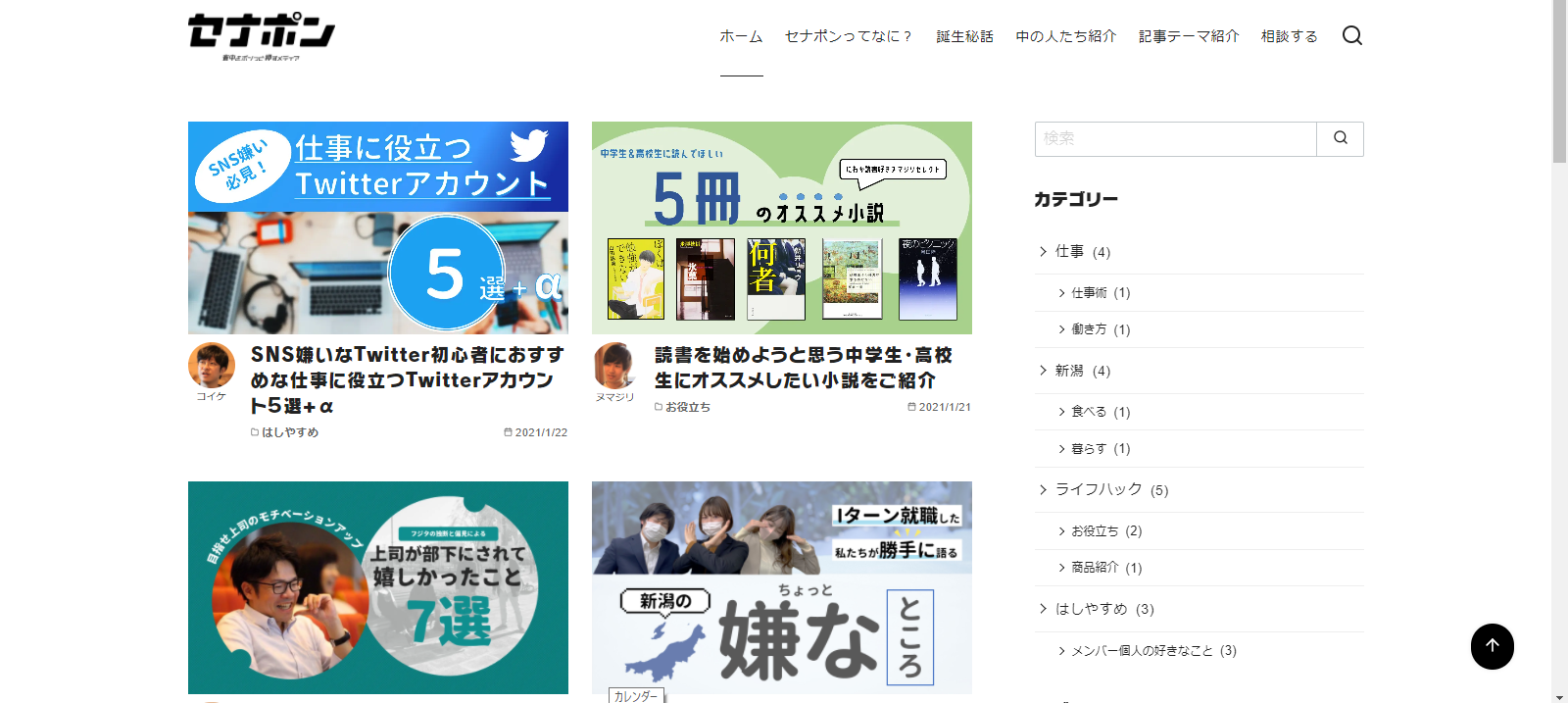Viewport: 1568px width, 703px height.
Task: Click the folder icon beside お役立ち post category
Action: pyautogui.click(x=659, y=407)
